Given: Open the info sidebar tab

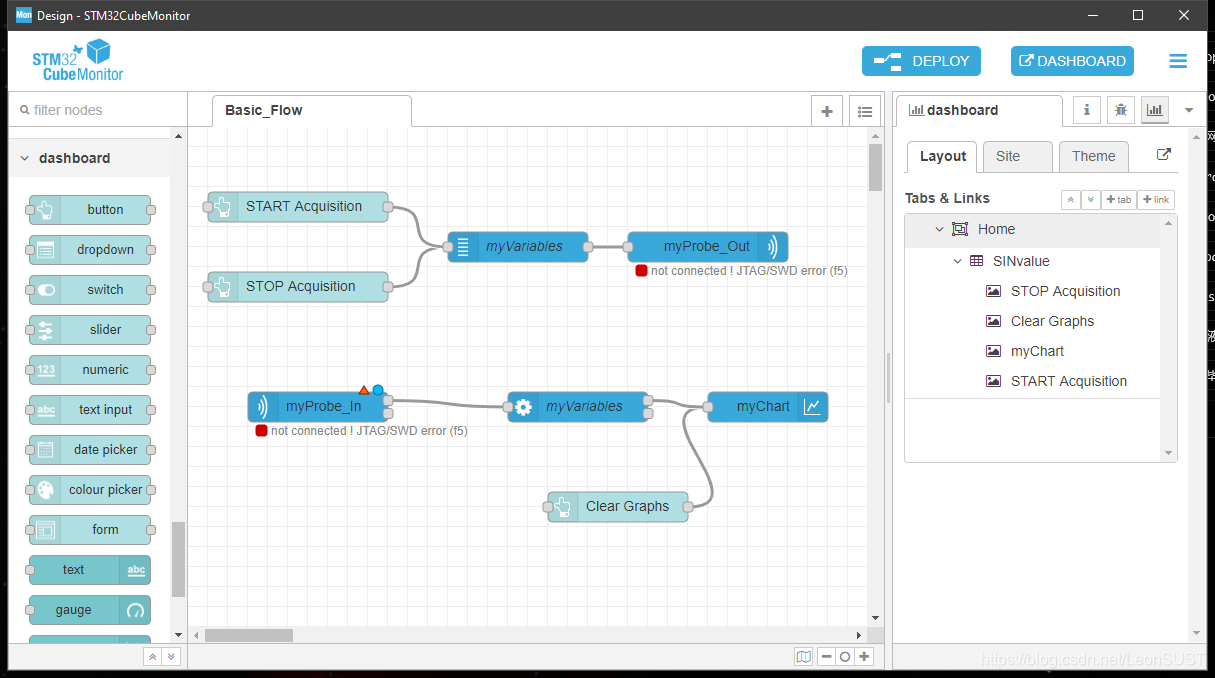Looking at the screenshot, I should [1087, 110].
